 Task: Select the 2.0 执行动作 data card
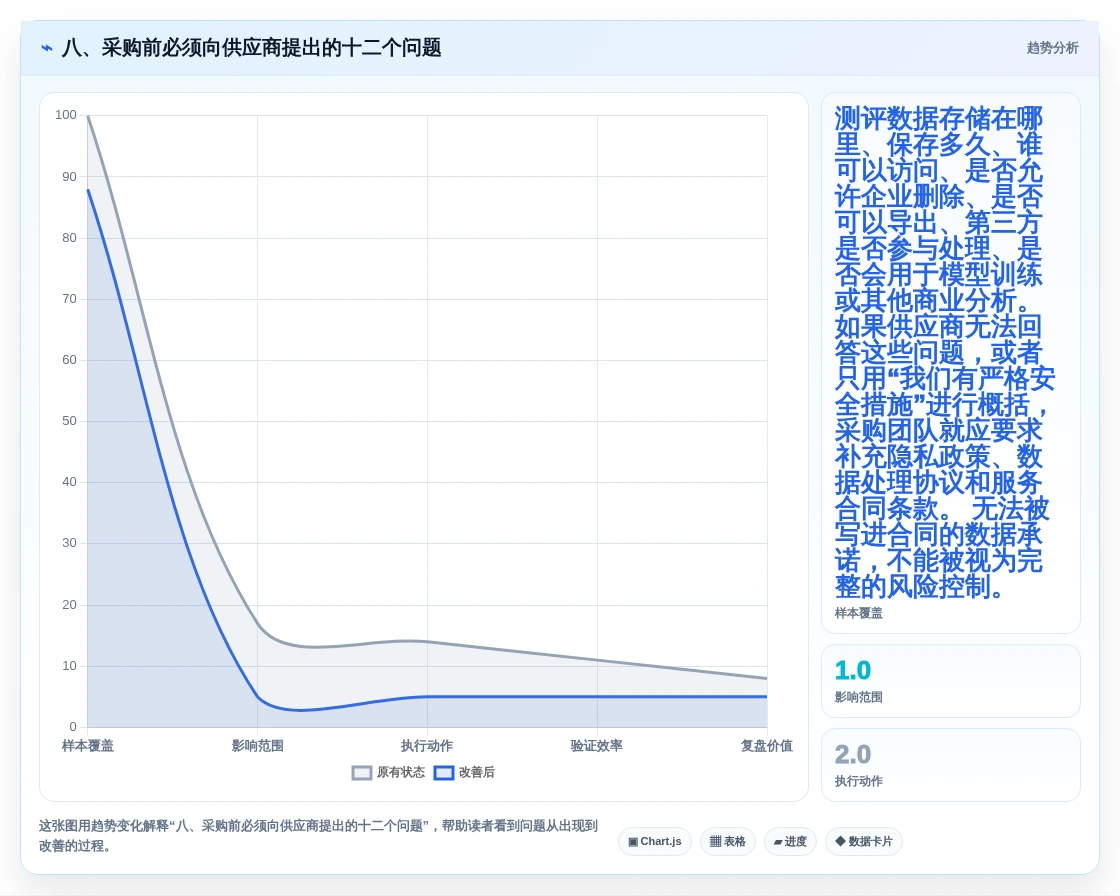951,765
